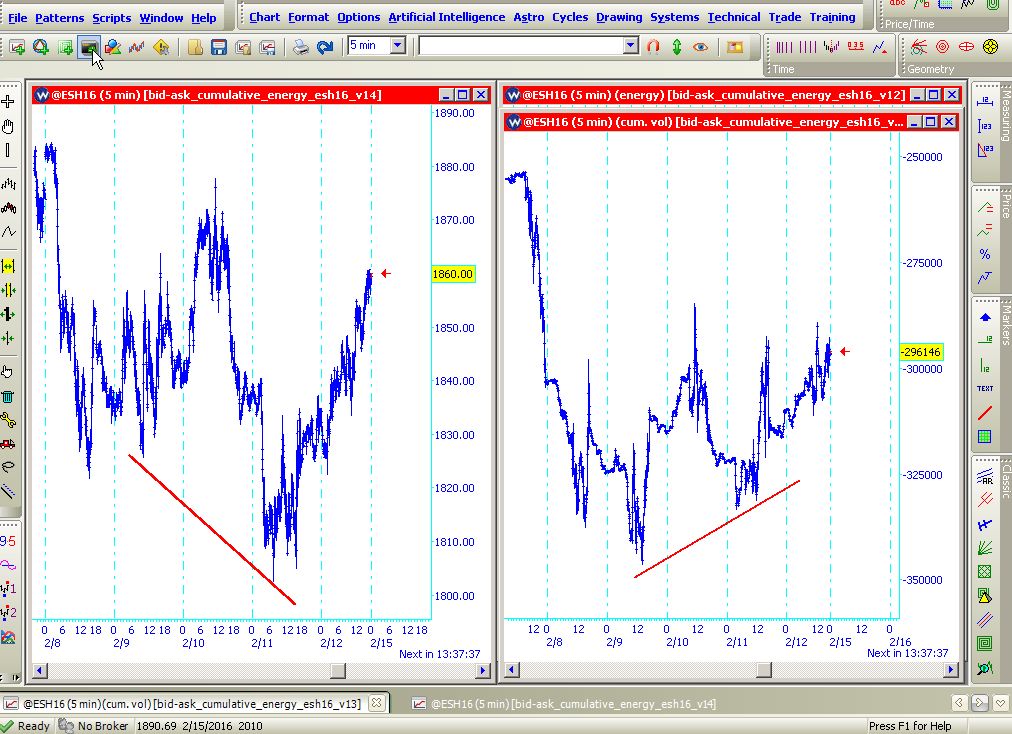Screen dimensions: 1012x734
Task: Click the percent sign Price tool
Action: pyautogui.click(x=985, y=254)
